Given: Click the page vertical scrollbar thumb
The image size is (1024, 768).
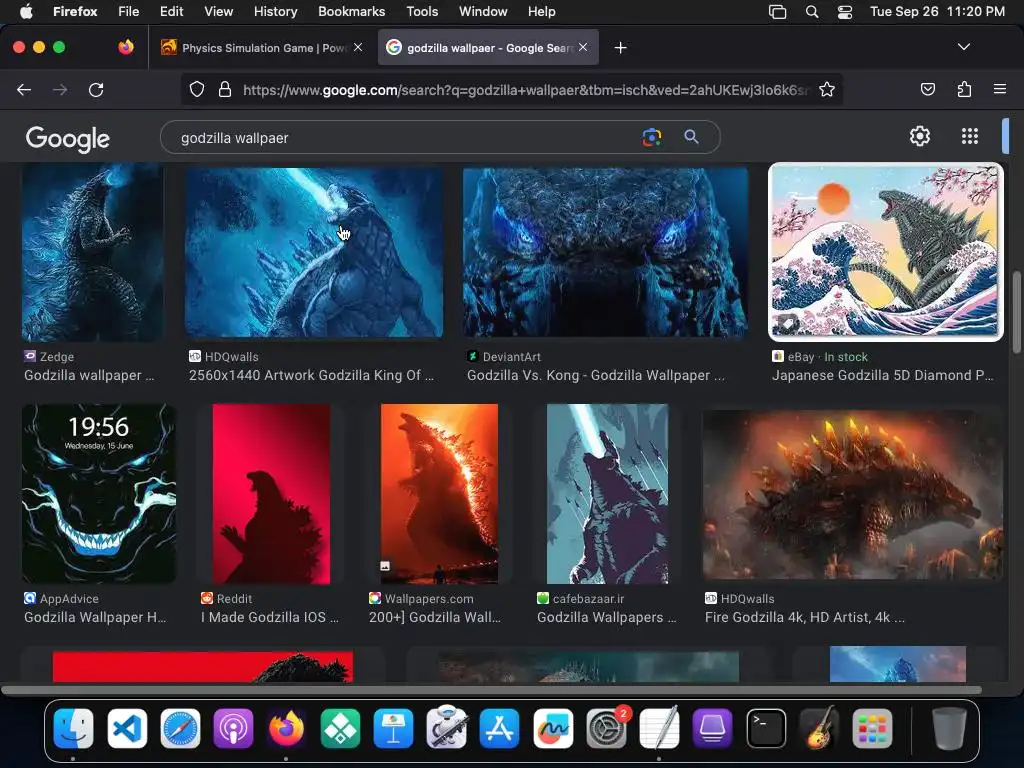Looking at the screenshot, I should [1016, 312].
